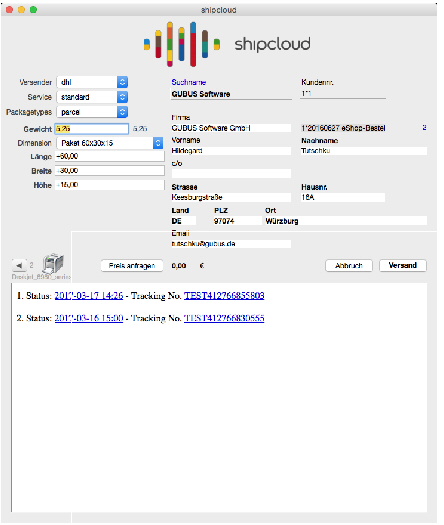The width and height of the screenshot is (444, 525).
Task: Click the Email field
Action: coord(231,244)
